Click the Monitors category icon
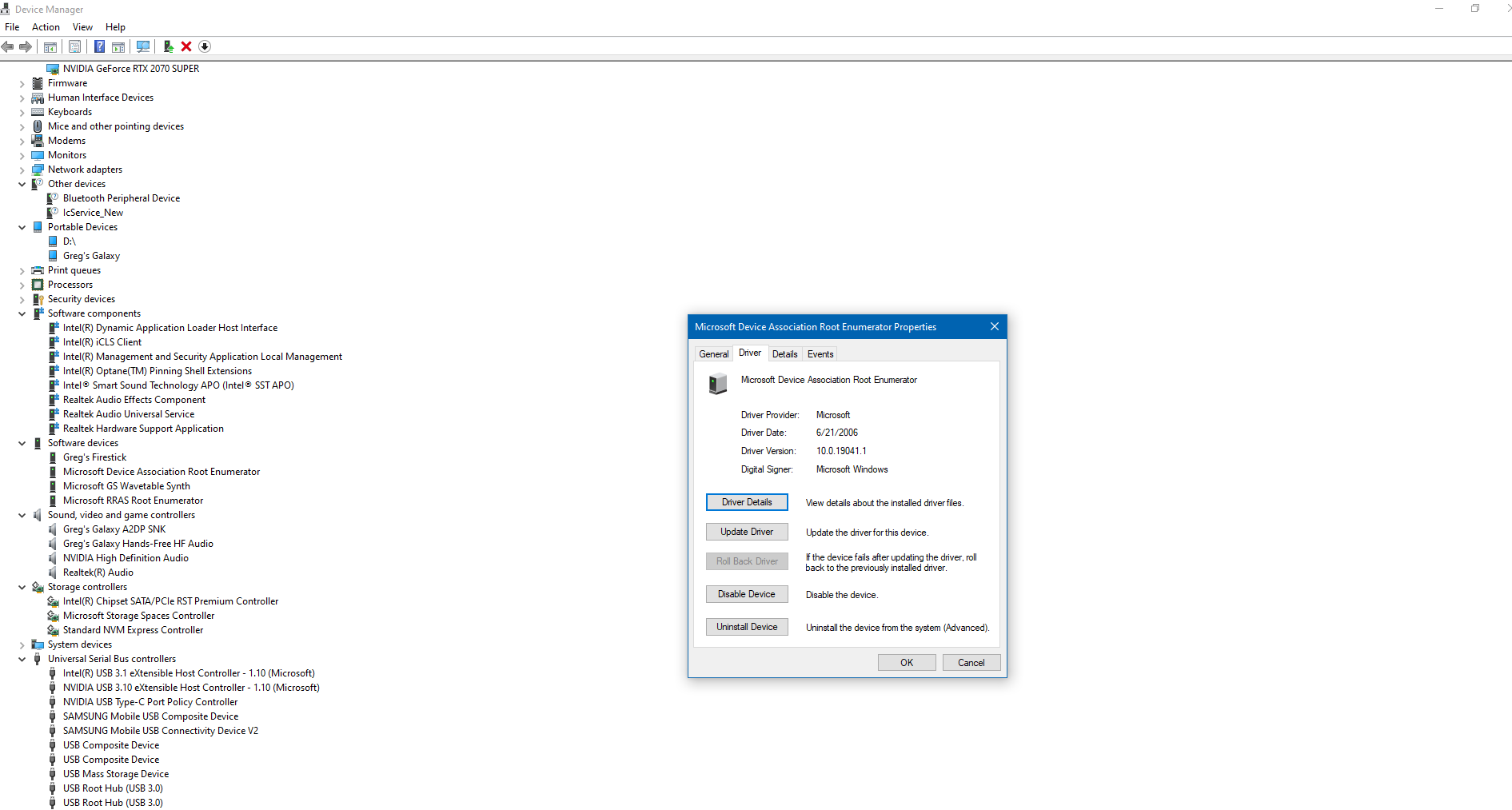The height and width of the screenshot is (810, 1512). pyautogui.click(x=38, y=155)
